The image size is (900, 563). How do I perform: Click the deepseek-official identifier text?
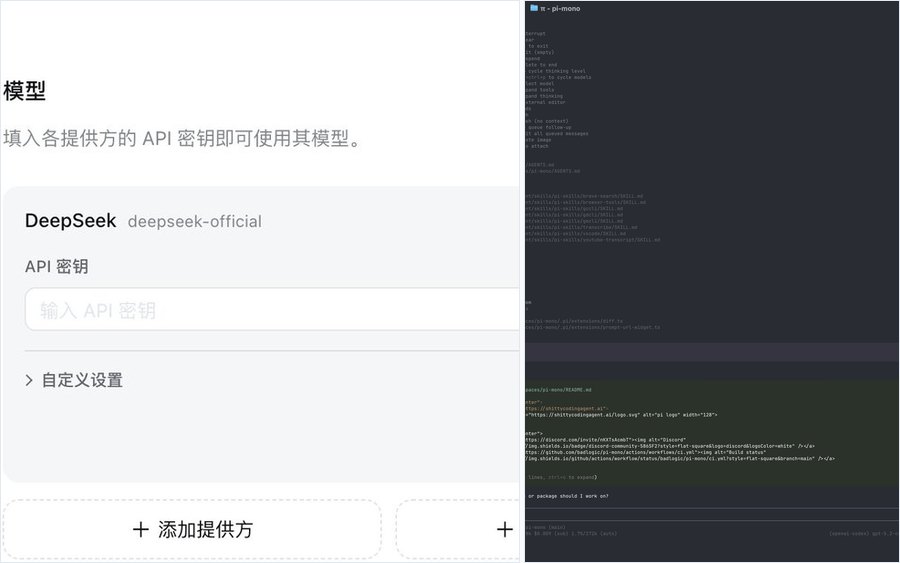(x=195, y=222)
